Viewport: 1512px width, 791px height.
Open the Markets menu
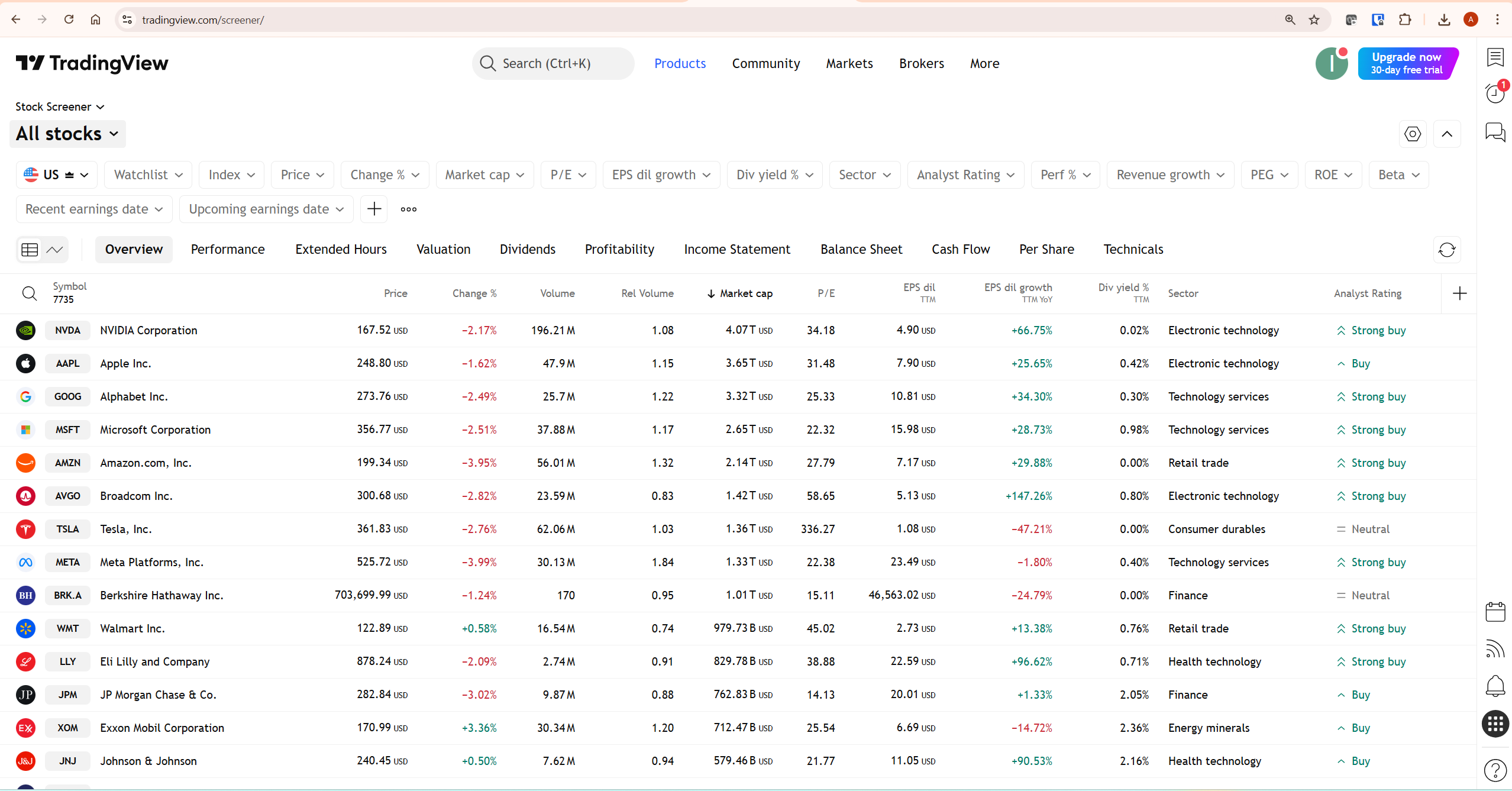tap(849, 63)
